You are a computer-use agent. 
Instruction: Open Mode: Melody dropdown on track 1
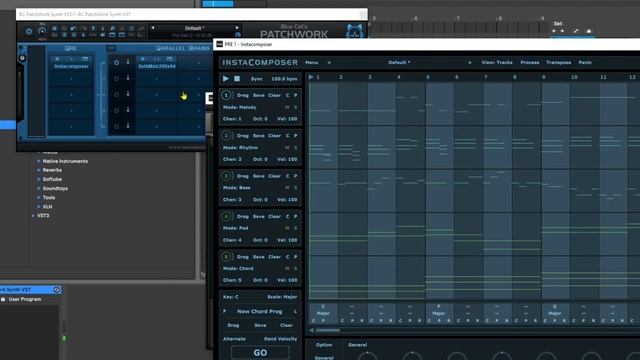point(240,107)
